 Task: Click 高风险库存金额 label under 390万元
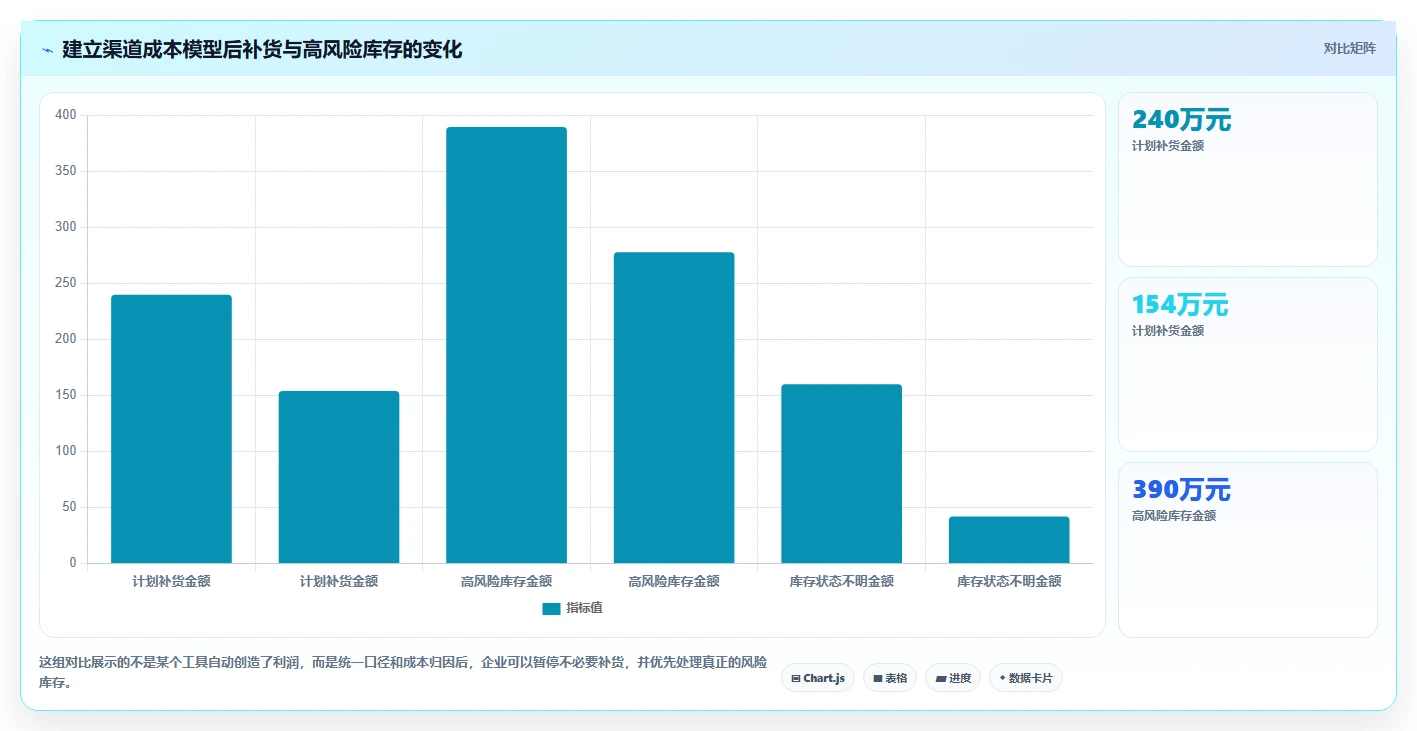pyautogui.click(x=1174, y=516)
